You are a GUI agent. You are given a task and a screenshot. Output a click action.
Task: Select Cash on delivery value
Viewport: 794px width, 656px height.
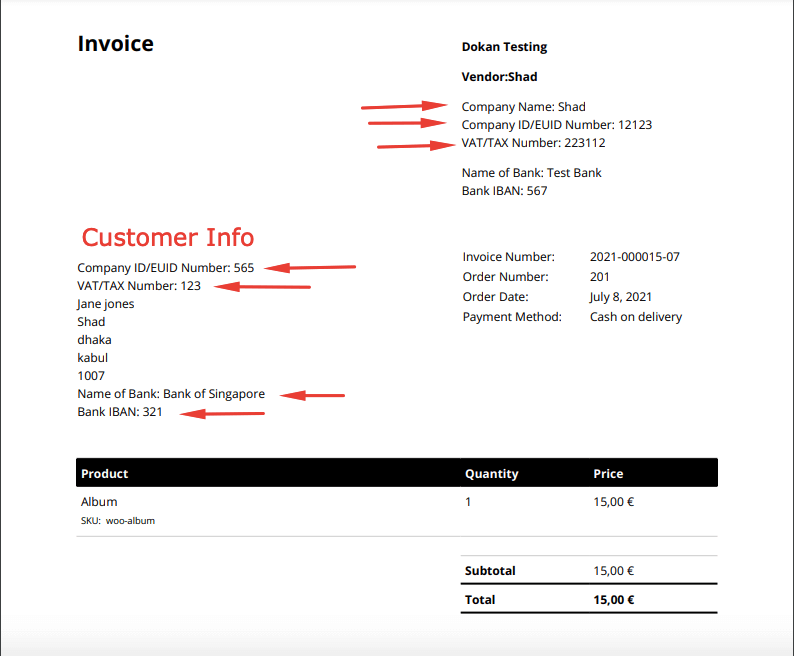[636, 317]
